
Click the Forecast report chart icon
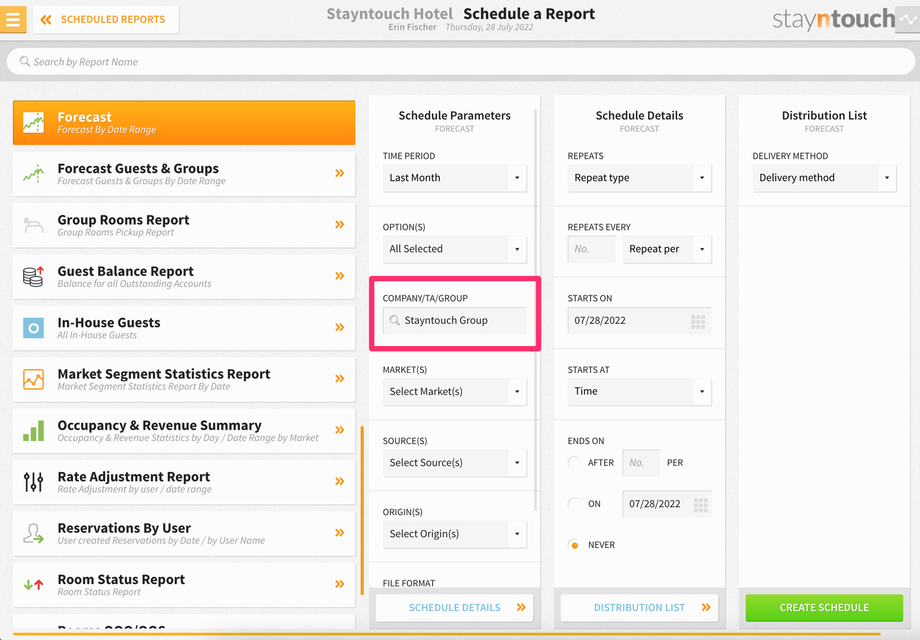33,123
